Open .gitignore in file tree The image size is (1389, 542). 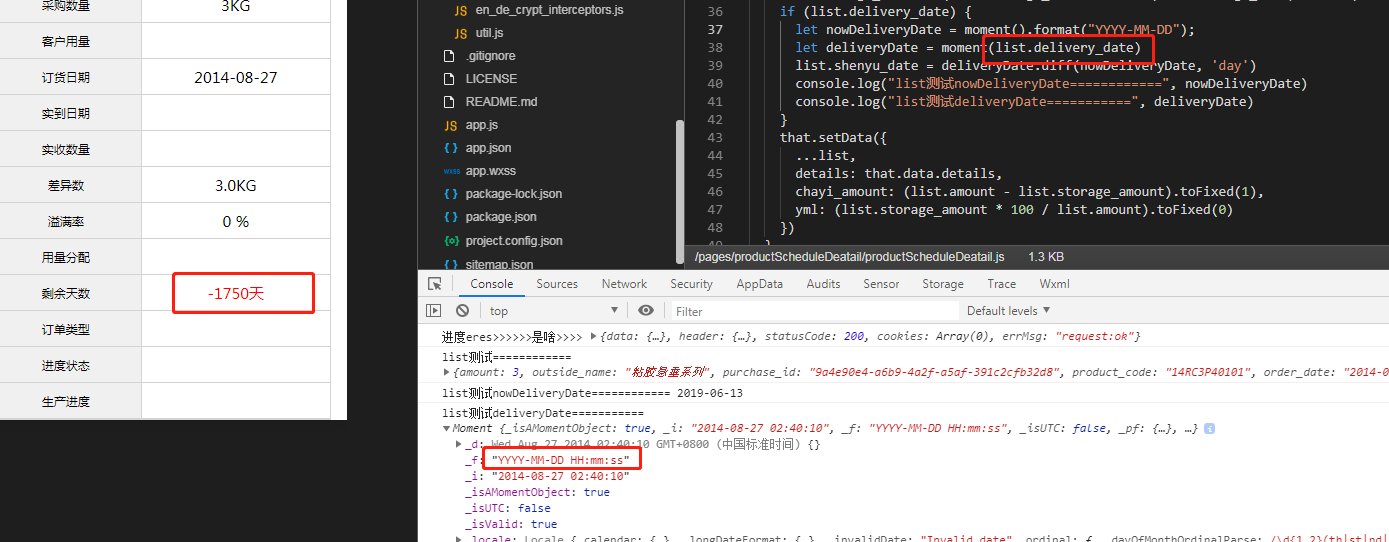pyautogui.click(x=490, y=56)
